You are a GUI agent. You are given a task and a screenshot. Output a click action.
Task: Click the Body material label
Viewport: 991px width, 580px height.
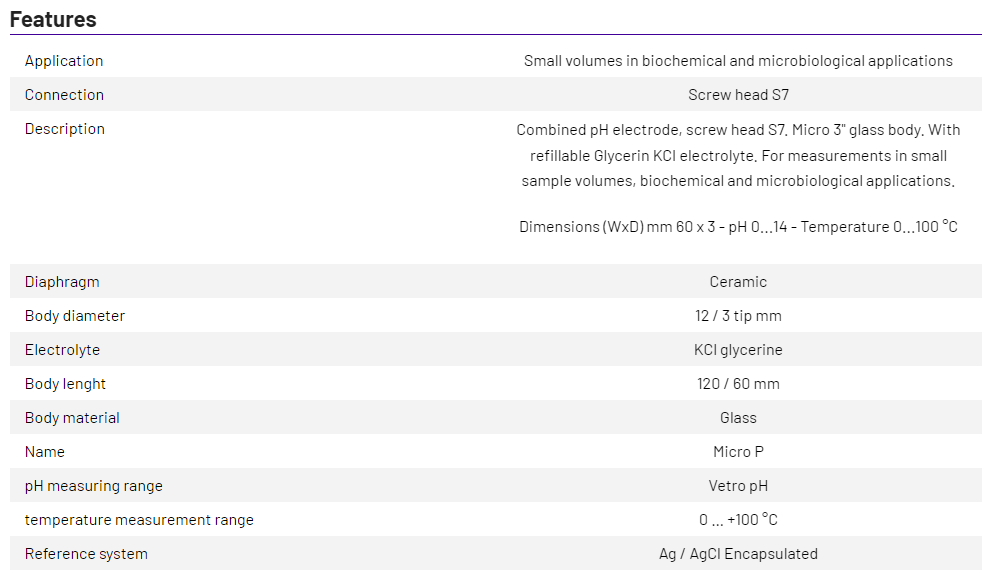[x=72, y=418]
